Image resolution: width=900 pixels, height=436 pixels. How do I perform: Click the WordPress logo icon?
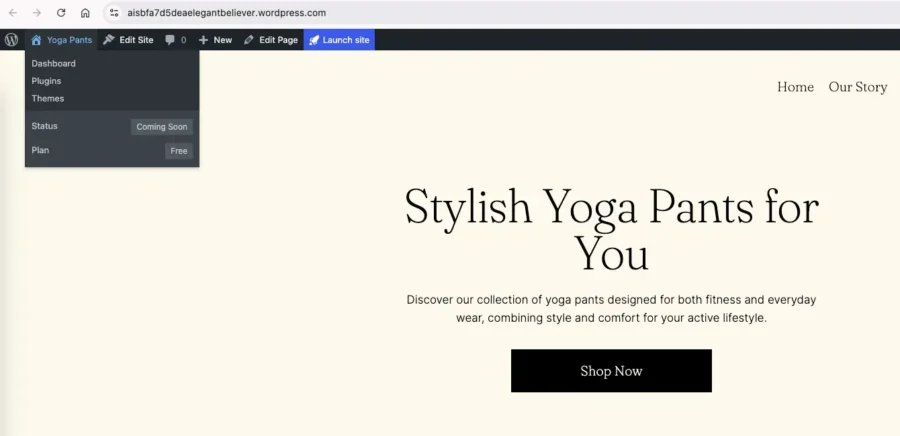11,40
